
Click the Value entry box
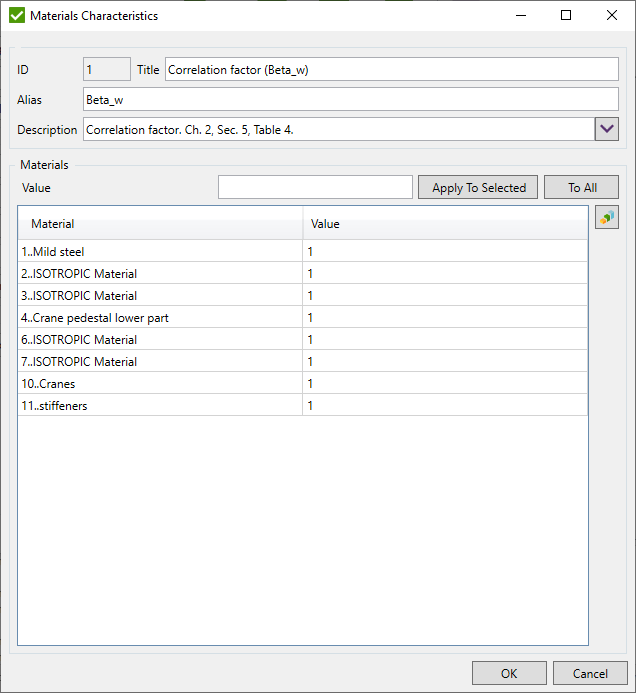coord(315,188)
